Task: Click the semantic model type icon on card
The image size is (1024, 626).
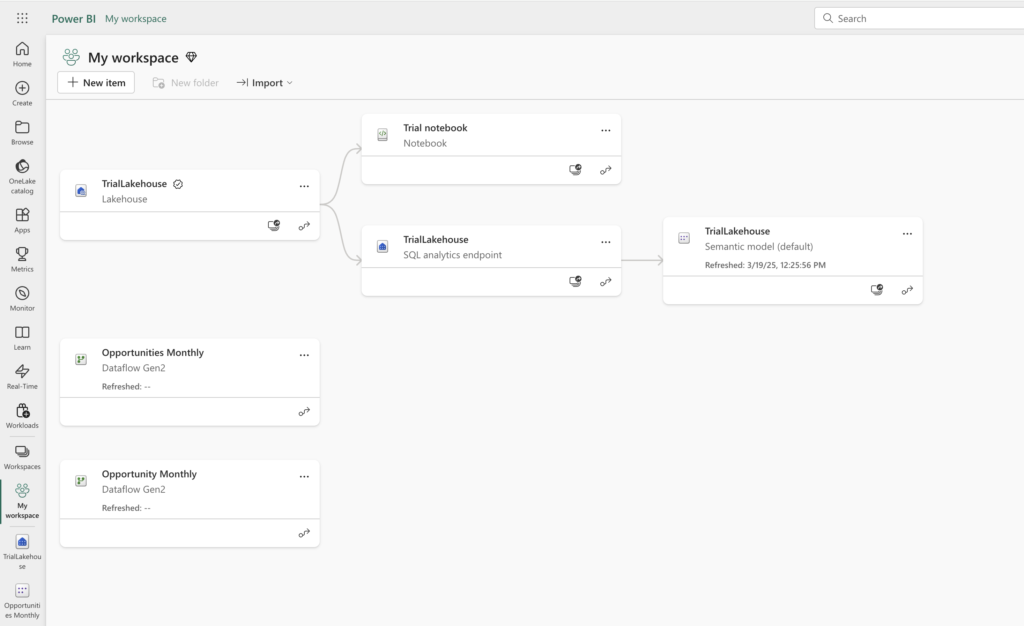Action: point(684,238)
